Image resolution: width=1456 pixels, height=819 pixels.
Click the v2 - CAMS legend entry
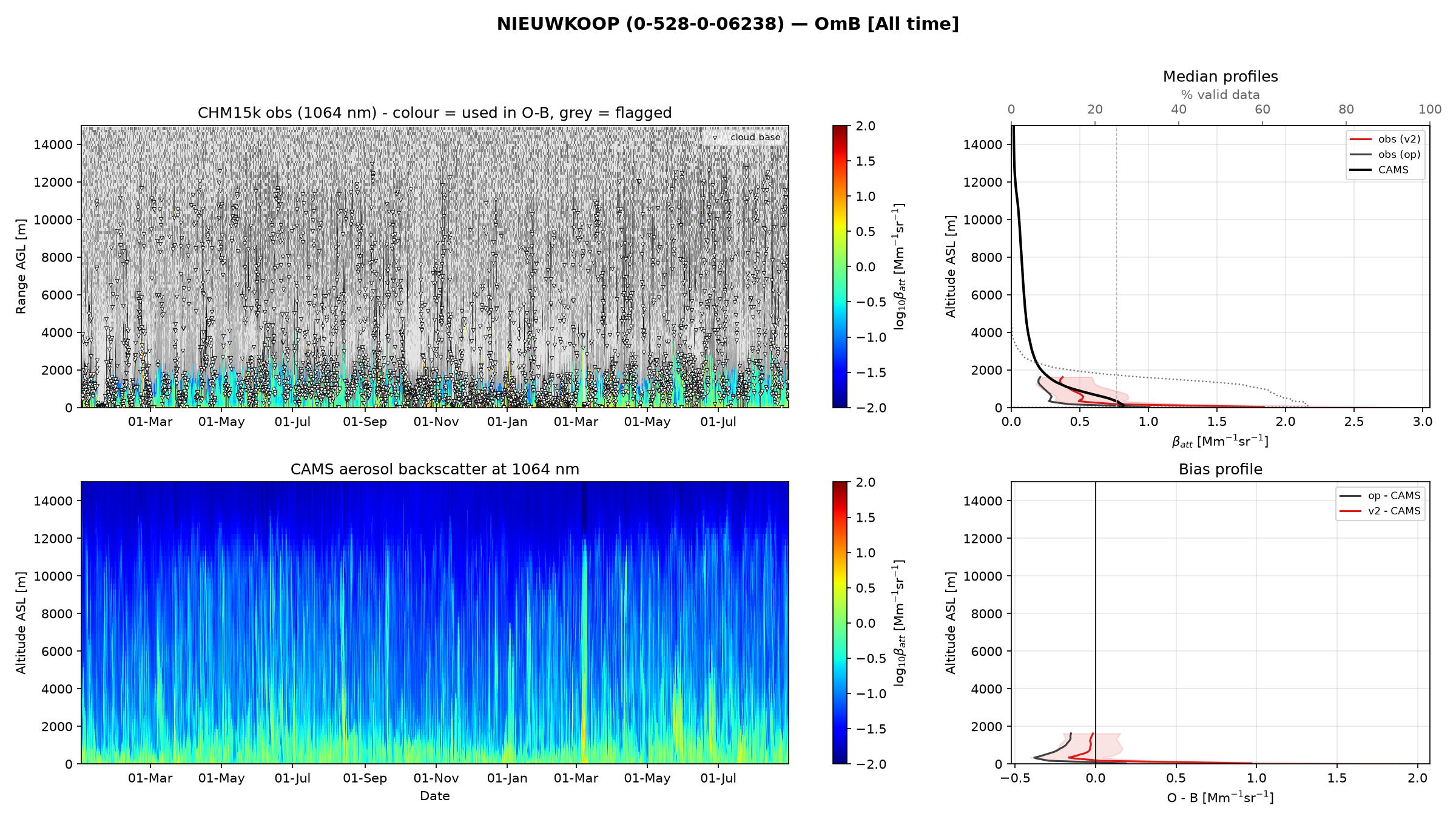click(1380, 511)
